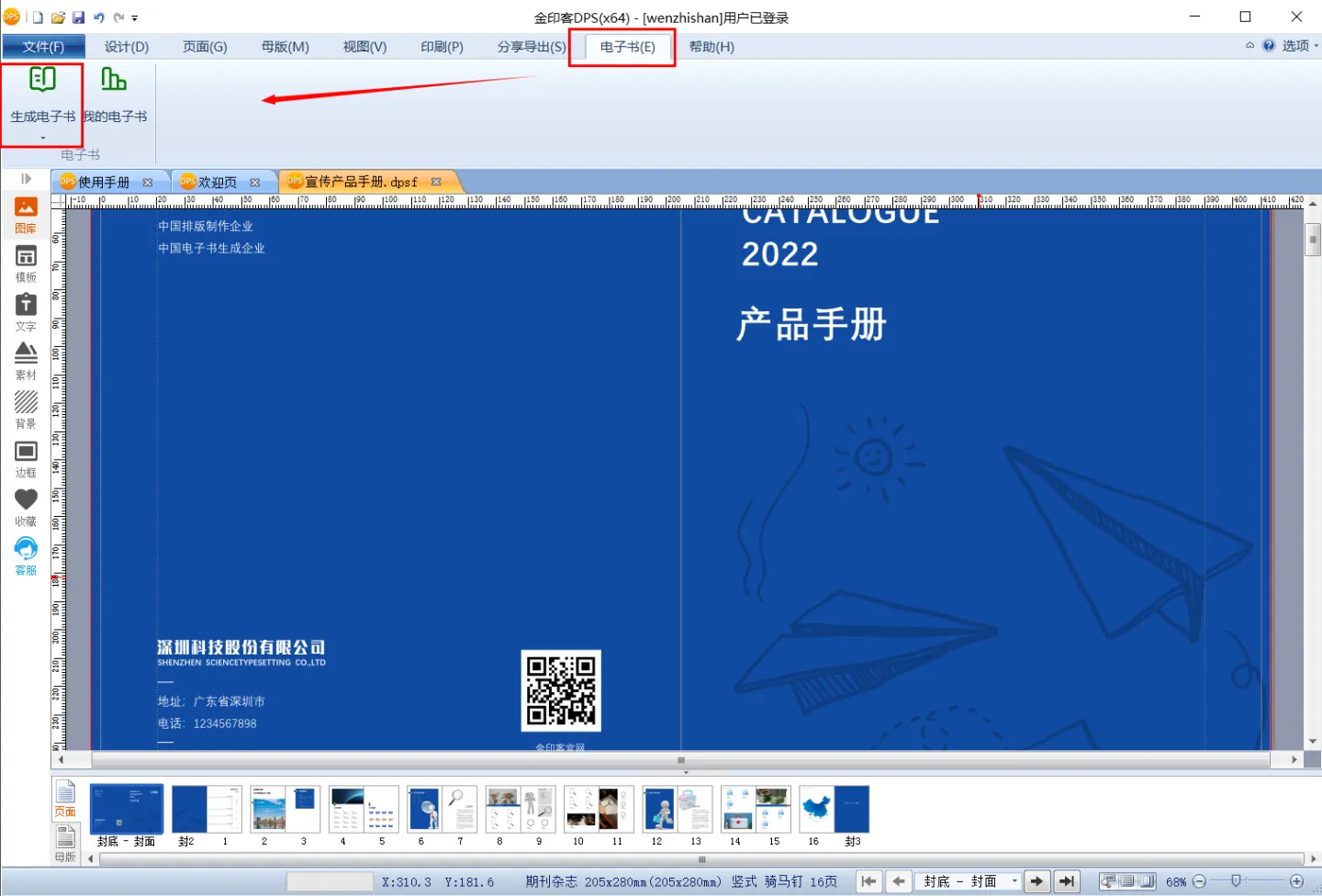The image size is (1322, 896).
Task: Expand the left sidebar panel arrow
Action: pos(26,179)
